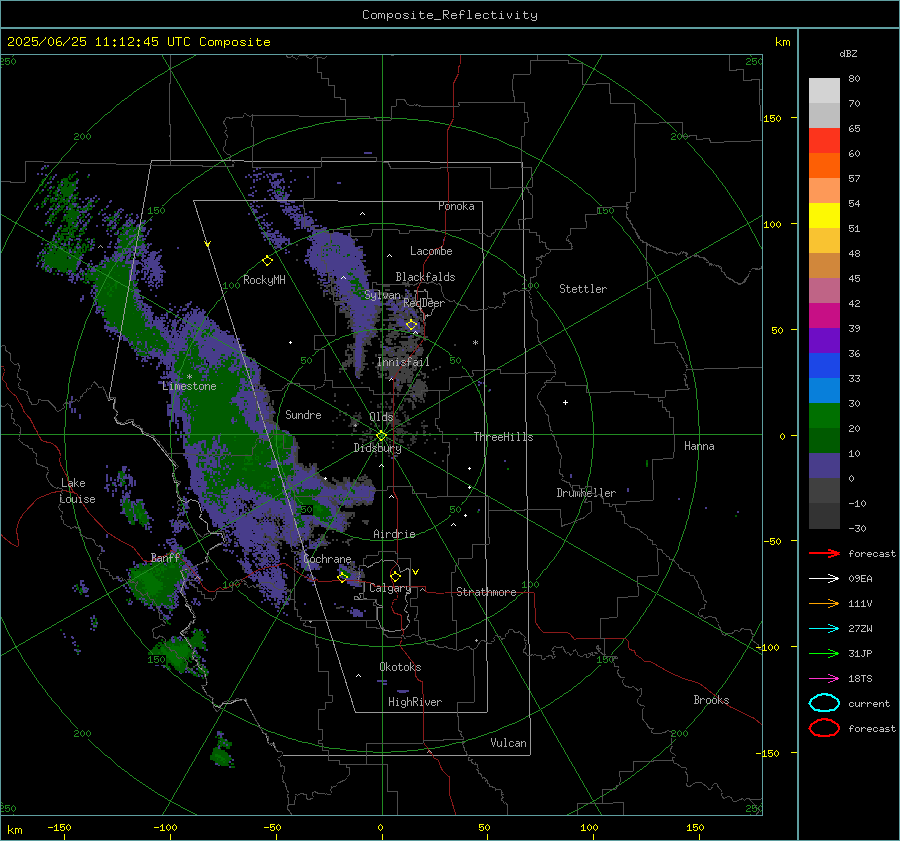Click the 36 dBZ purple color swatch
The width and height of the screenshot is (900, 841).
[x=824, y=340]
